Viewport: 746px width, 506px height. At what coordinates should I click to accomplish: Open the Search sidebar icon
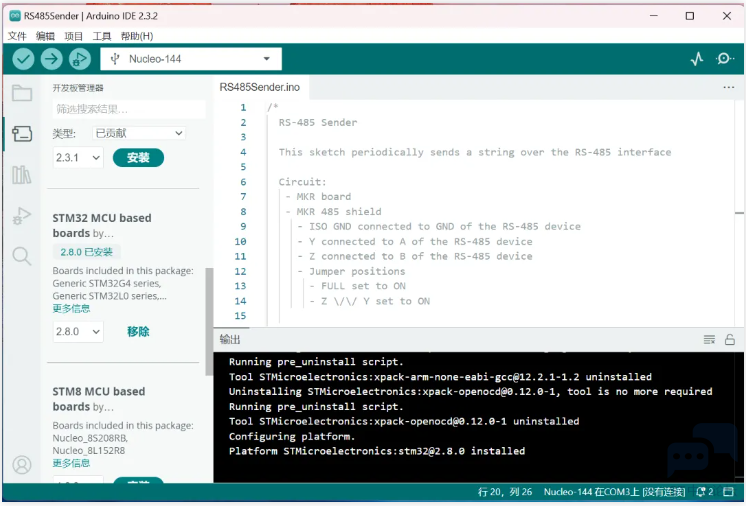(x=22, y=256)
